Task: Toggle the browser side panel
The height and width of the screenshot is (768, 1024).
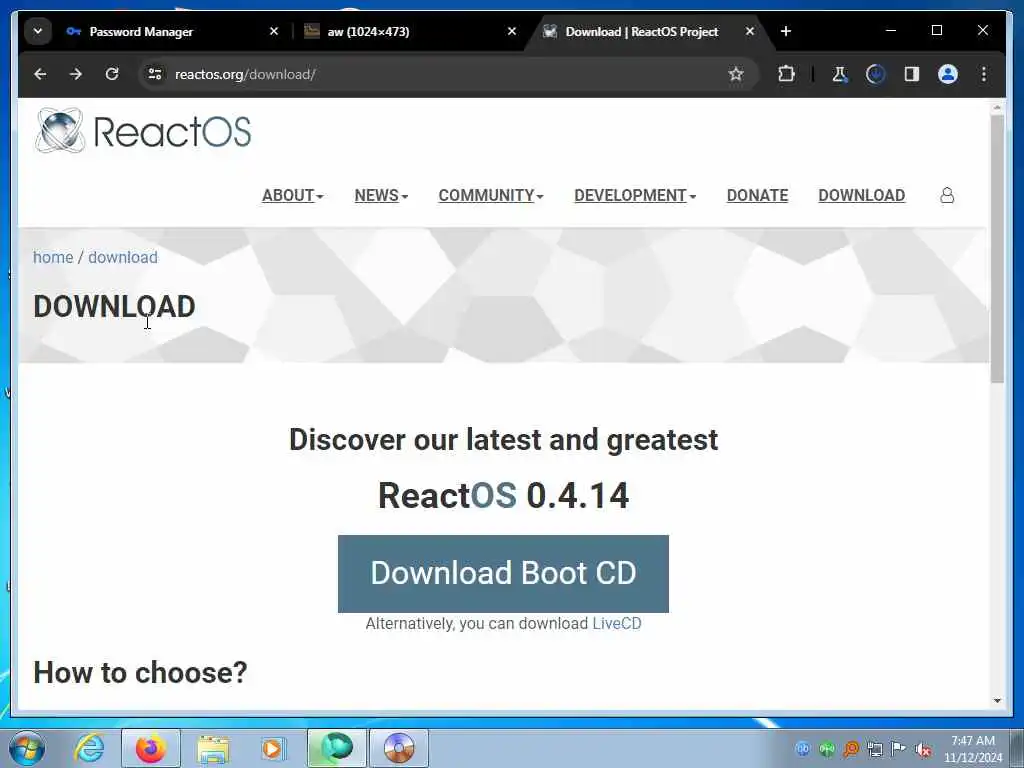Action: click(x=912, y=74)
